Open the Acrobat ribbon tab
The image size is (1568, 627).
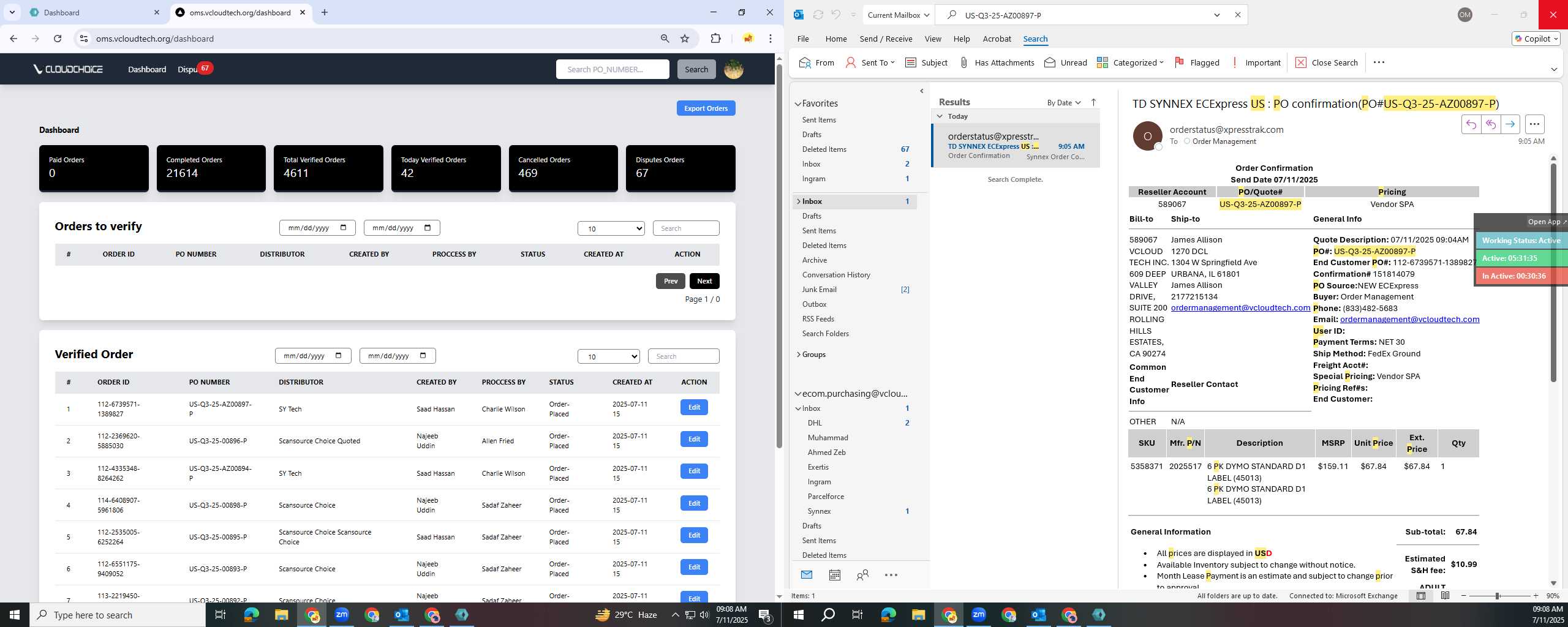(997, 39)
